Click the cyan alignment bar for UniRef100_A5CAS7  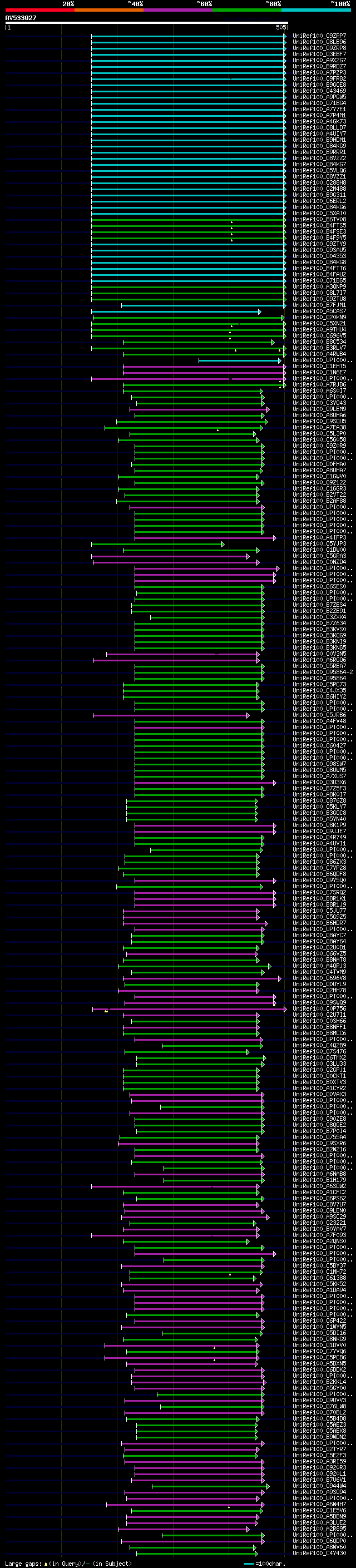pos(176,311)
